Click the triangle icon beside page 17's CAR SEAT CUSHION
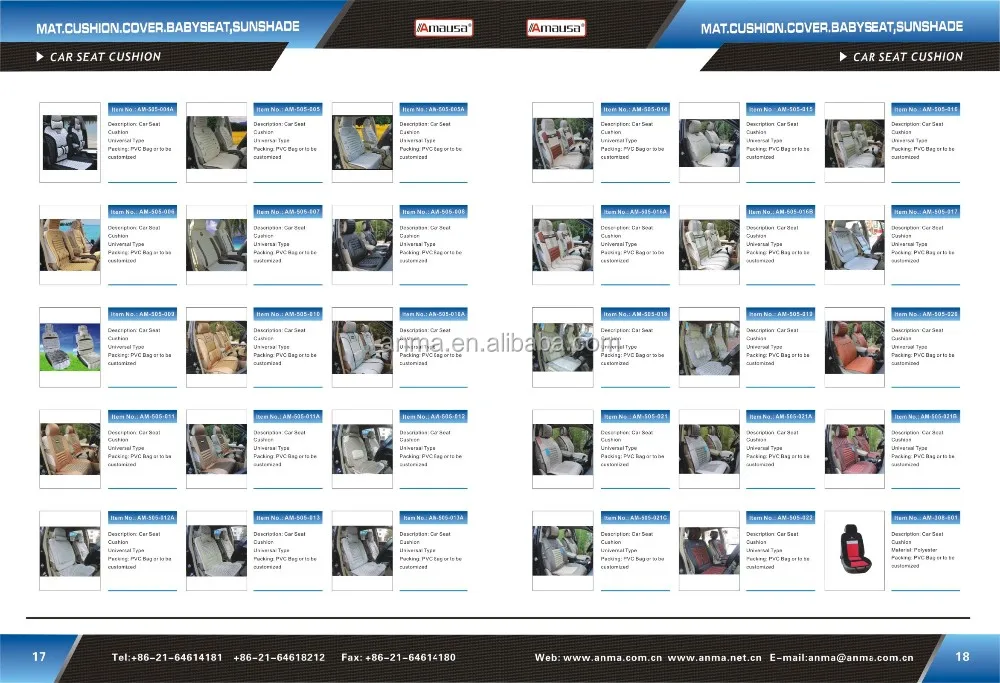The image size is (1000, 683). coord(40,57)
